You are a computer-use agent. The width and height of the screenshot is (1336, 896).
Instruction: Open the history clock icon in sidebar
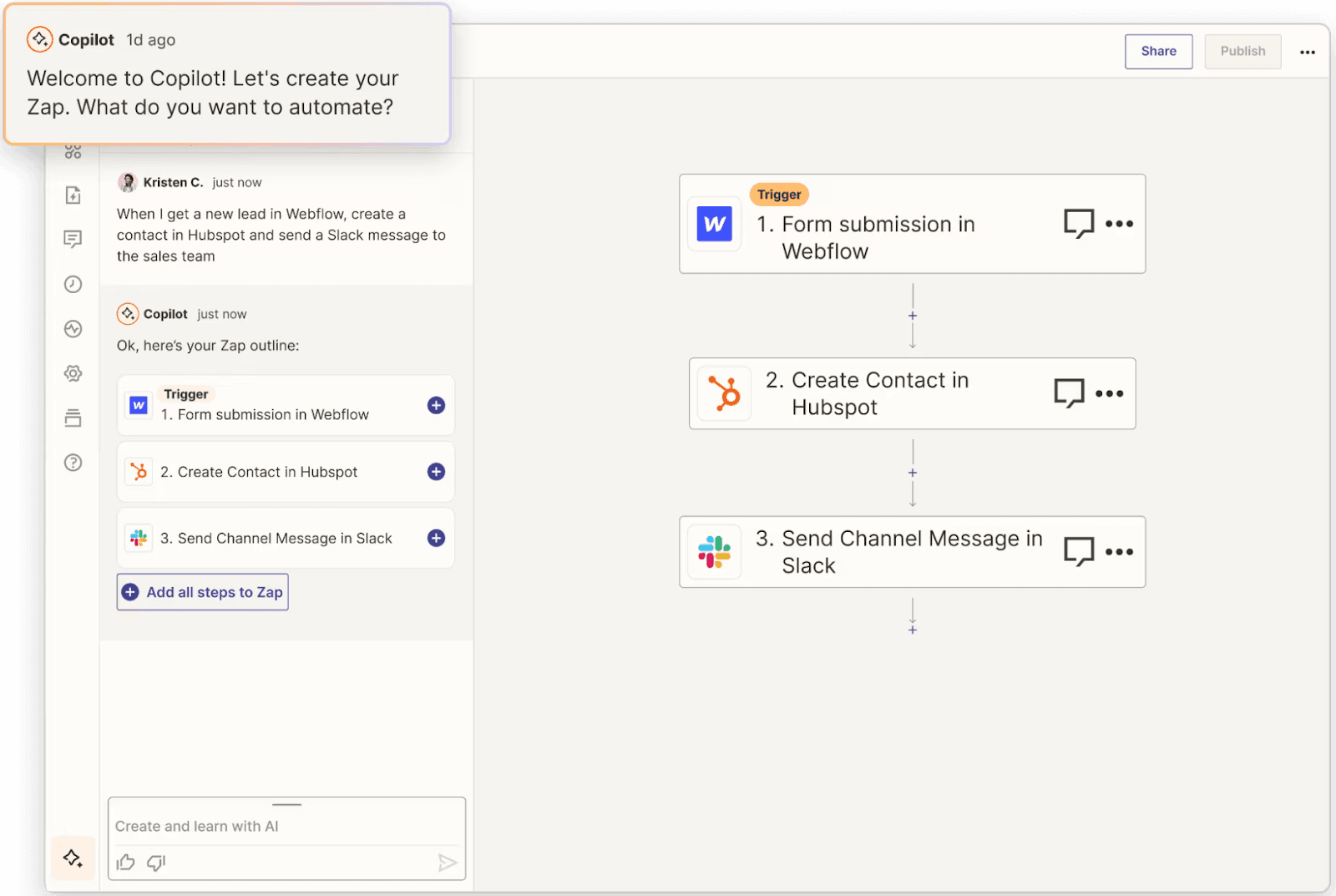(73, 284)
